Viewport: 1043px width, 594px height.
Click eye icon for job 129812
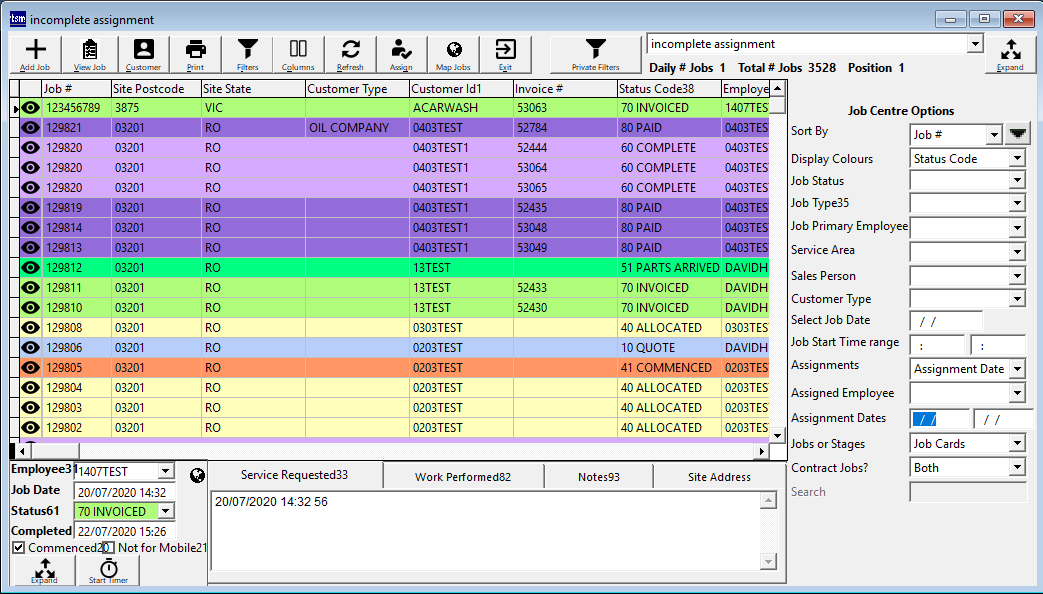[x=31, y=268]
